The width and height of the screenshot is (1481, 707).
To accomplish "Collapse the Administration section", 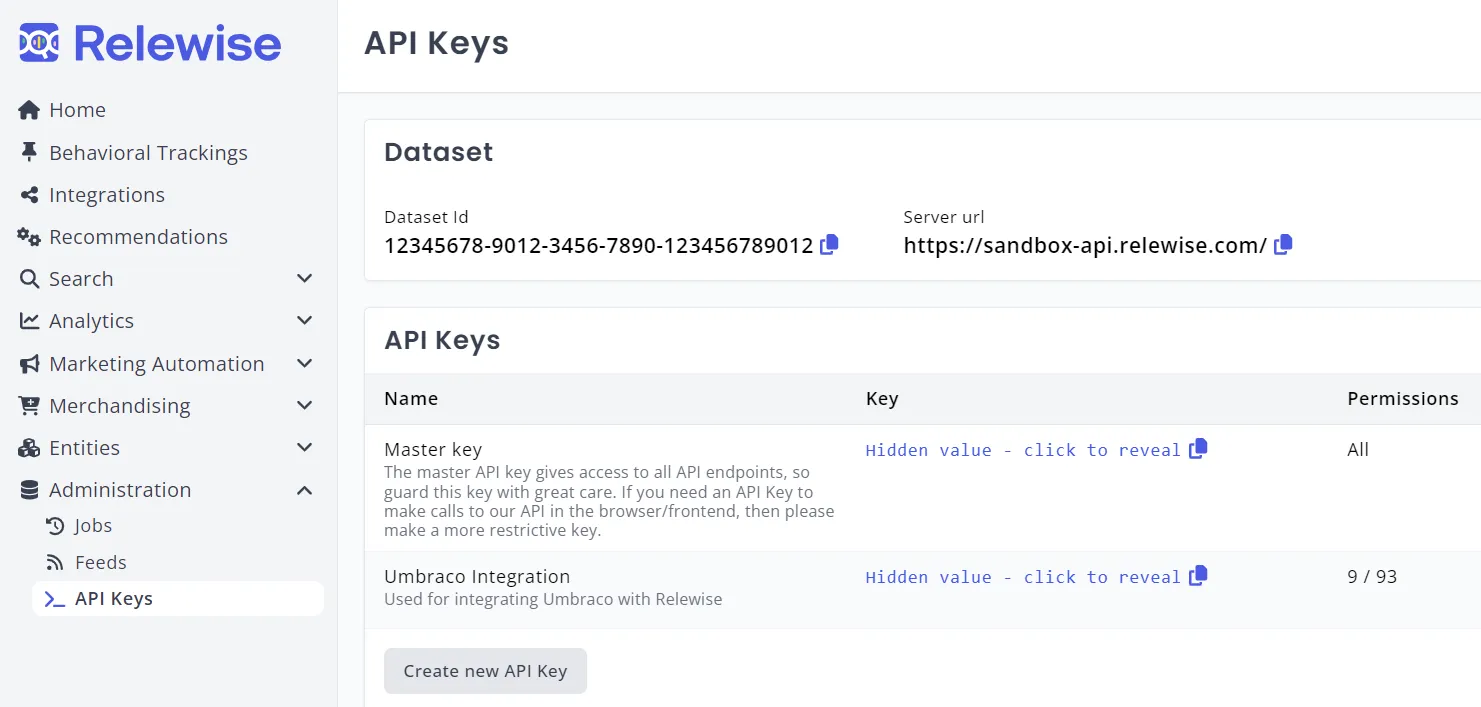I will (305, 490).
